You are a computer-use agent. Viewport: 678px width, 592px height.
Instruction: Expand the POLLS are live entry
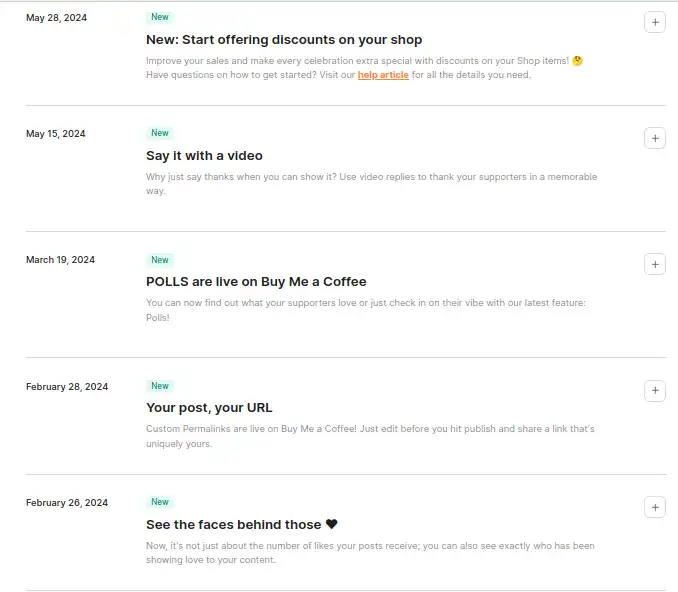coord(655,265)
